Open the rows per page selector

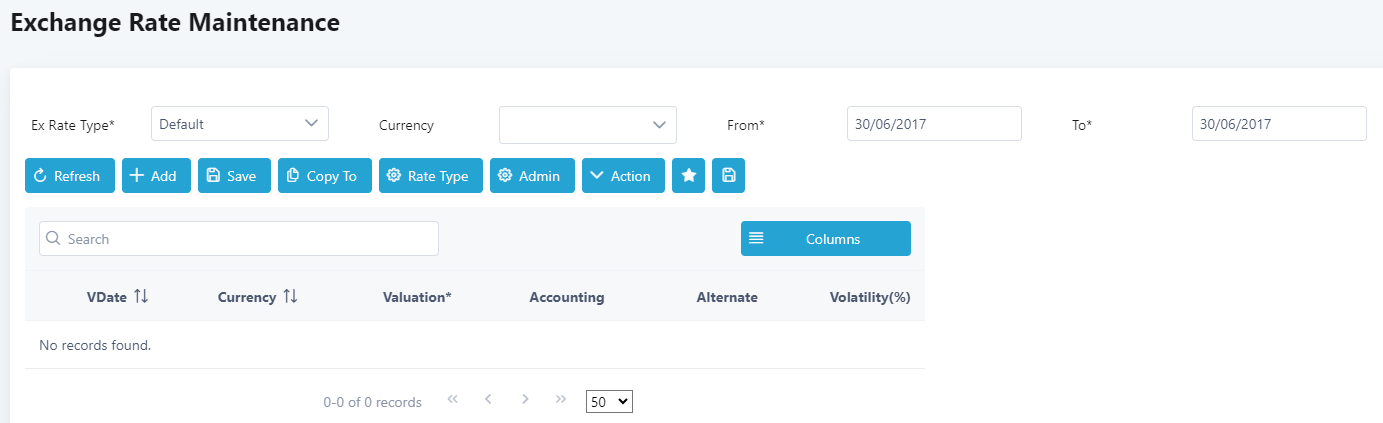(x=610, y=401)
